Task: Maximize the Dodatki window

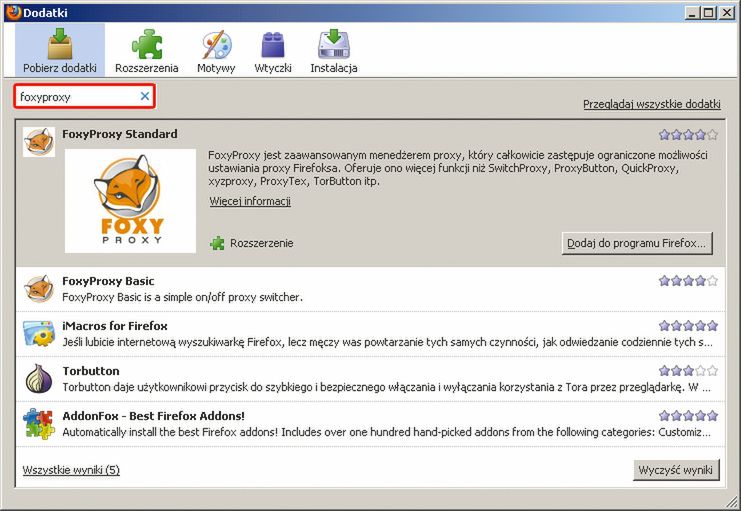Action: click(x=709, y=12)
